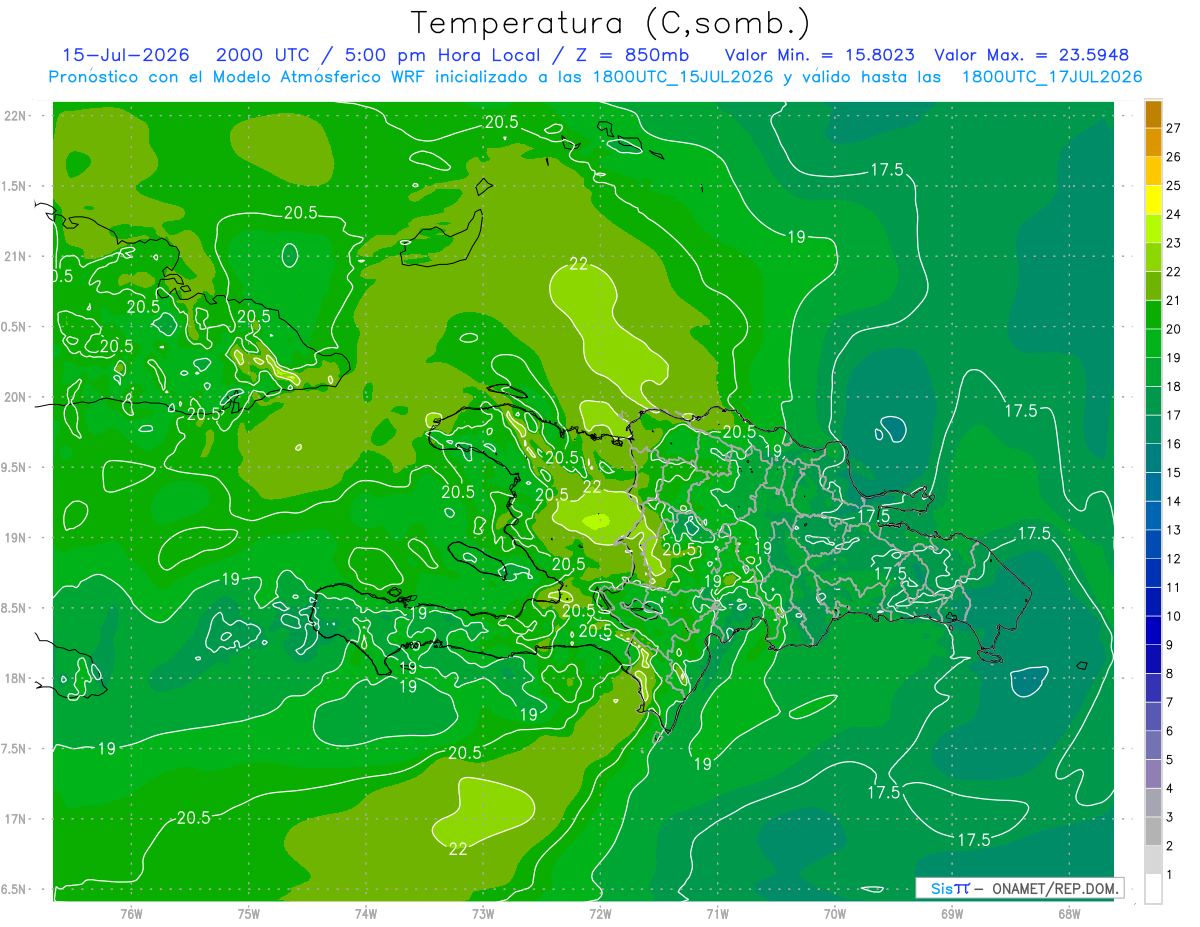Pick blue legend band between 12 and 13
The height and width of the screenshot is (927, 1200).
1153,544
